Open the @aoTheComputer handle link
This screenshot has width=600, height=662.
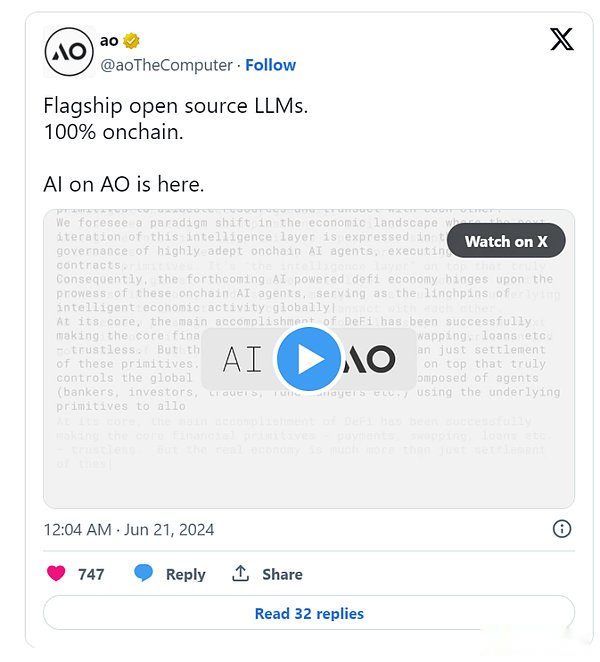pyautogui.click(x=166, y=65)
